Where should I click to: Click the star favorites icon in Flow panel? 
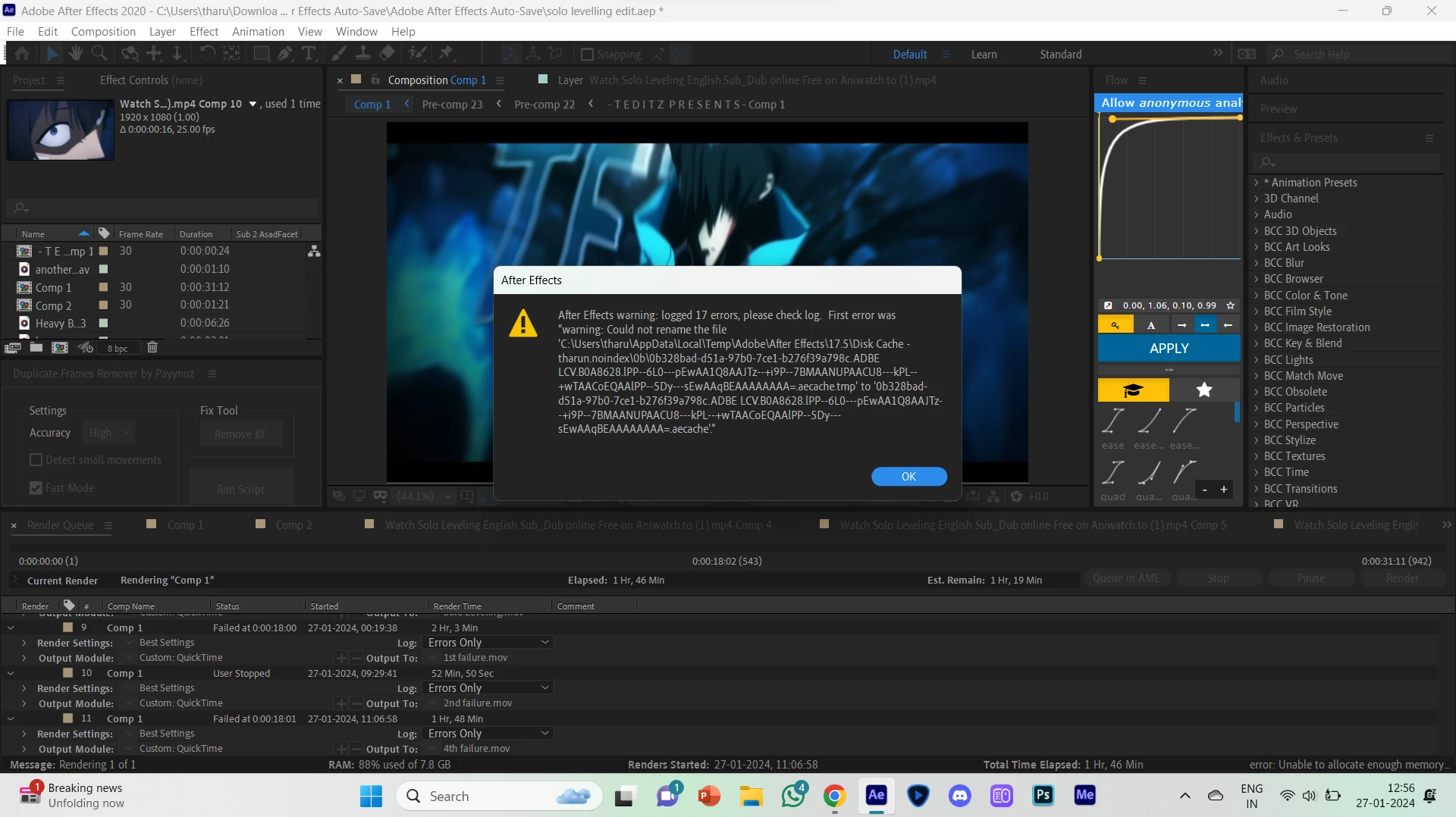pos(1204,390)
